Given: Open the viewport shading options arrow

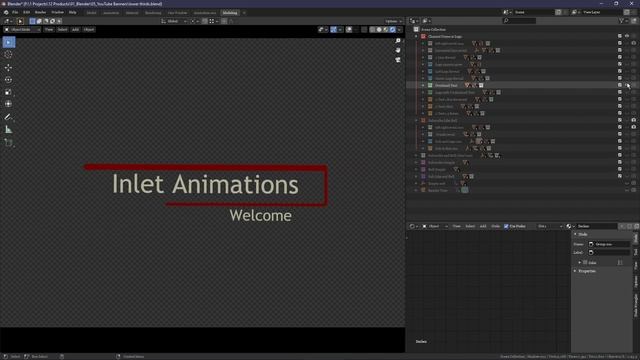Looking at the screenshot, I should pos(400,29).
